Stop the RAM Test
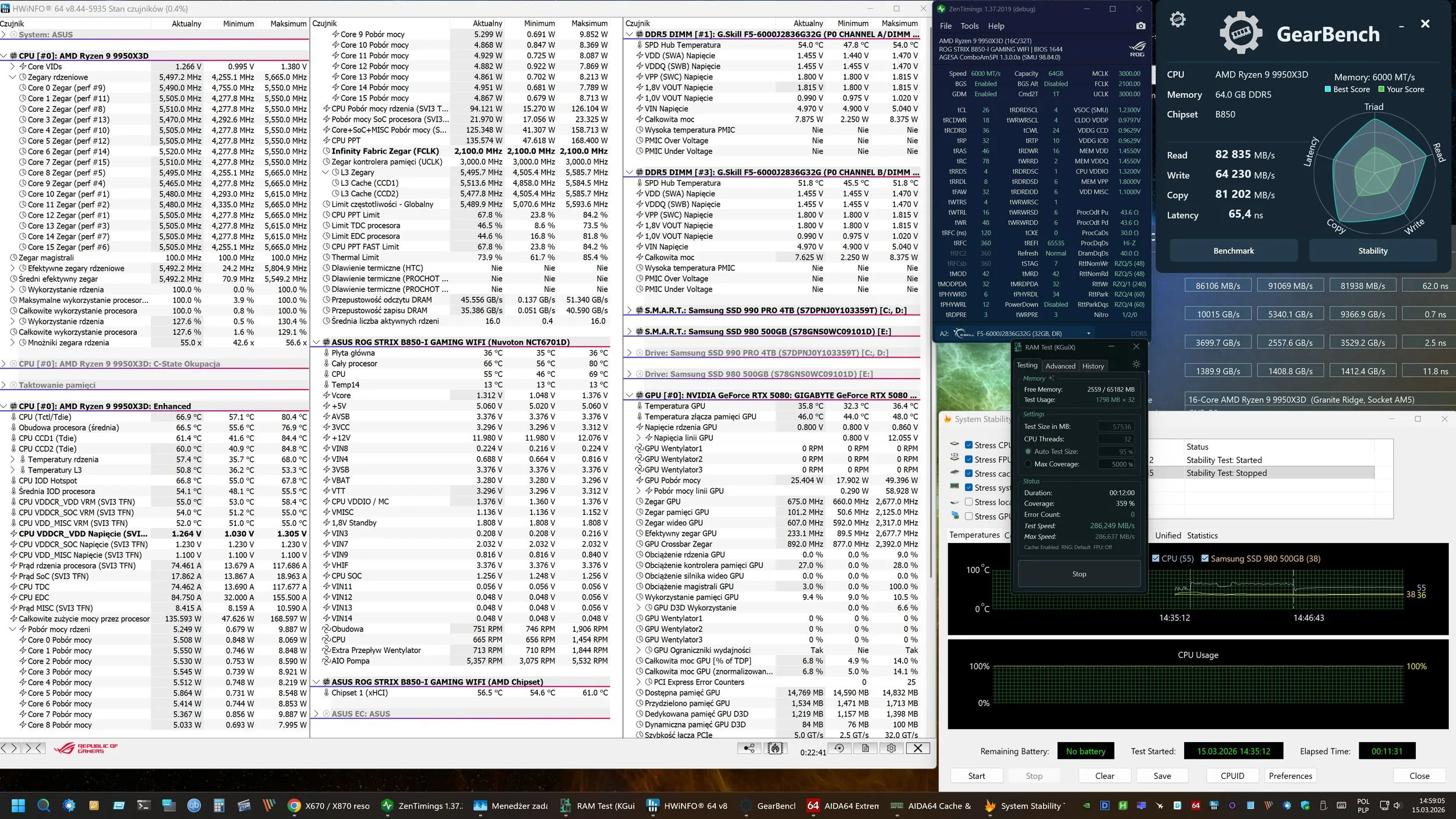 click(1079, 574)
